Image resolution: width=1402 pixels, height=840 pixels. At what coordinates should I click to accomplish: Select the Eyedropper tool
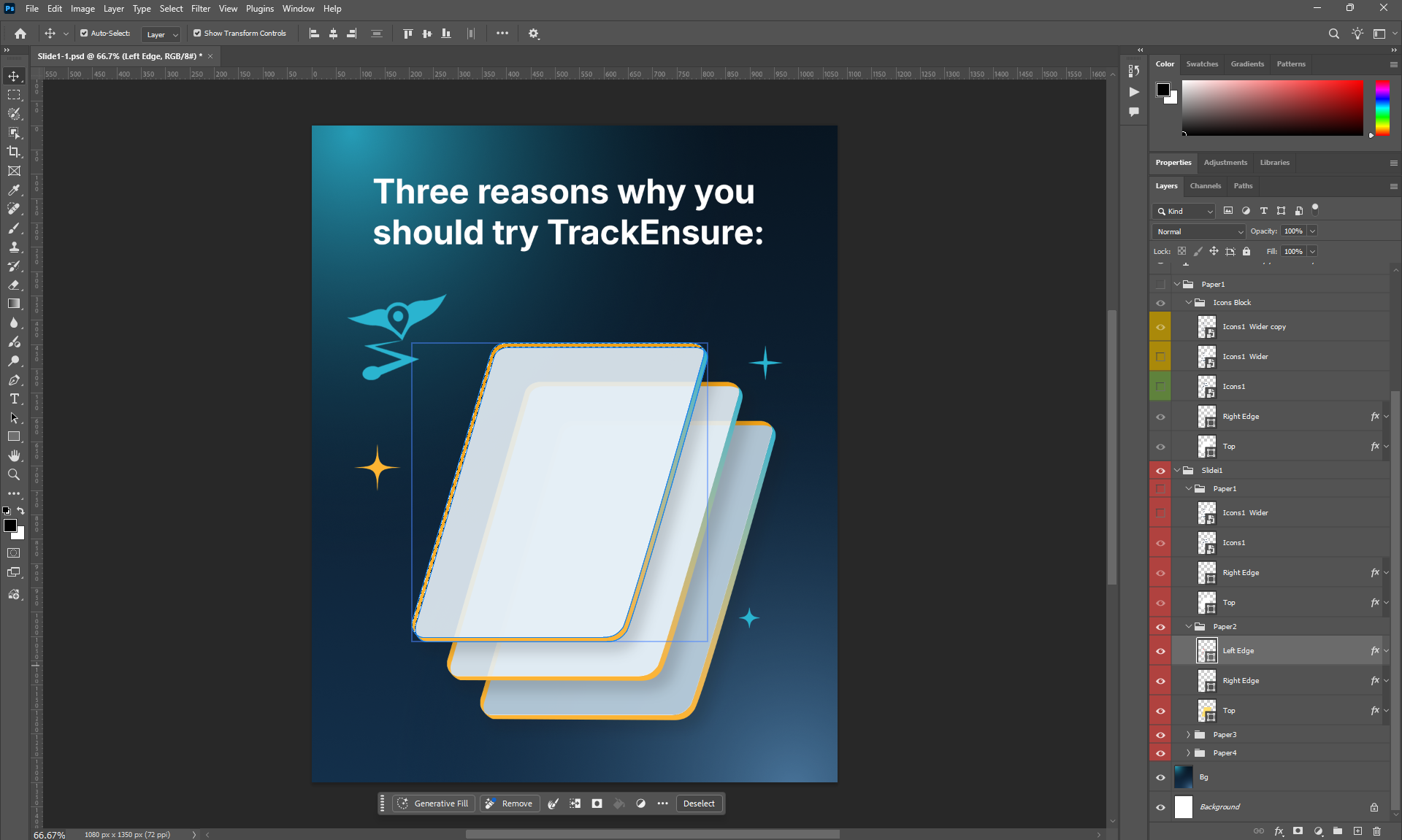[x=14, y=190]
